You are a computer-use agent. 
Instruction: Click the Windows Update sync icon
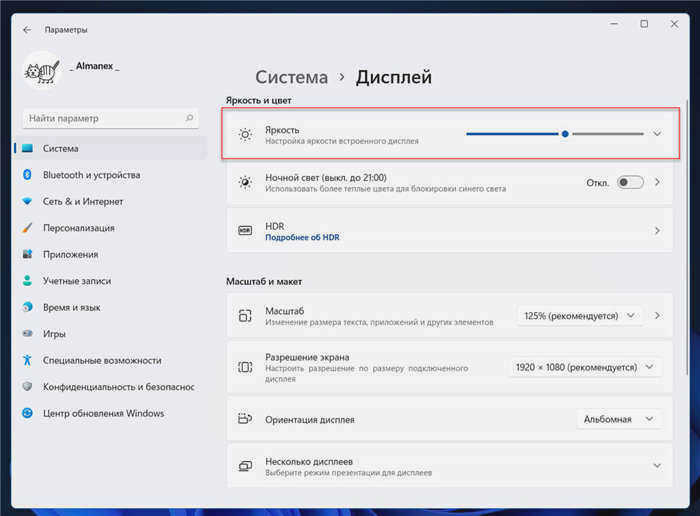[27, 413]
